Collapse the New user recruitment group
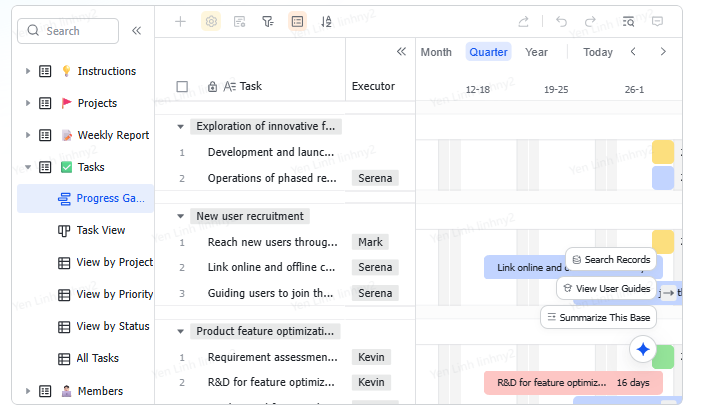This screenshot has width=701, height=415. tap(180, 216)
